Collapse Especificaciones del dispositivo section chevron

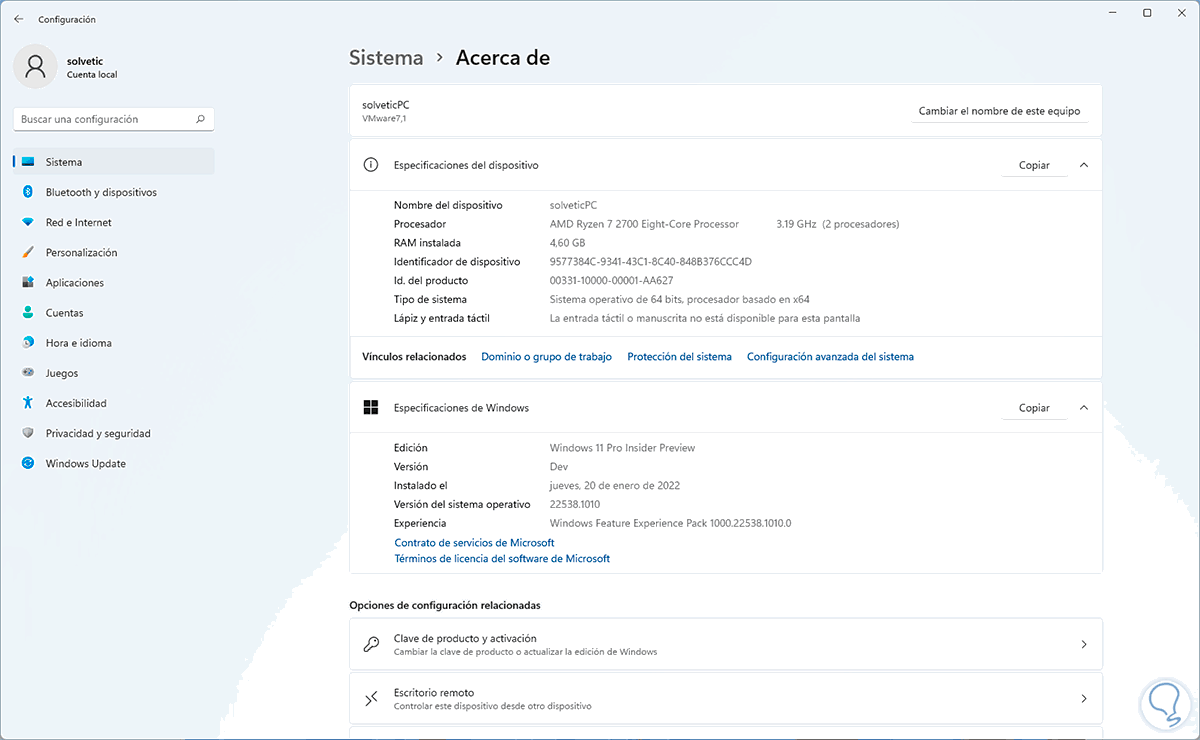(1084, 165)
